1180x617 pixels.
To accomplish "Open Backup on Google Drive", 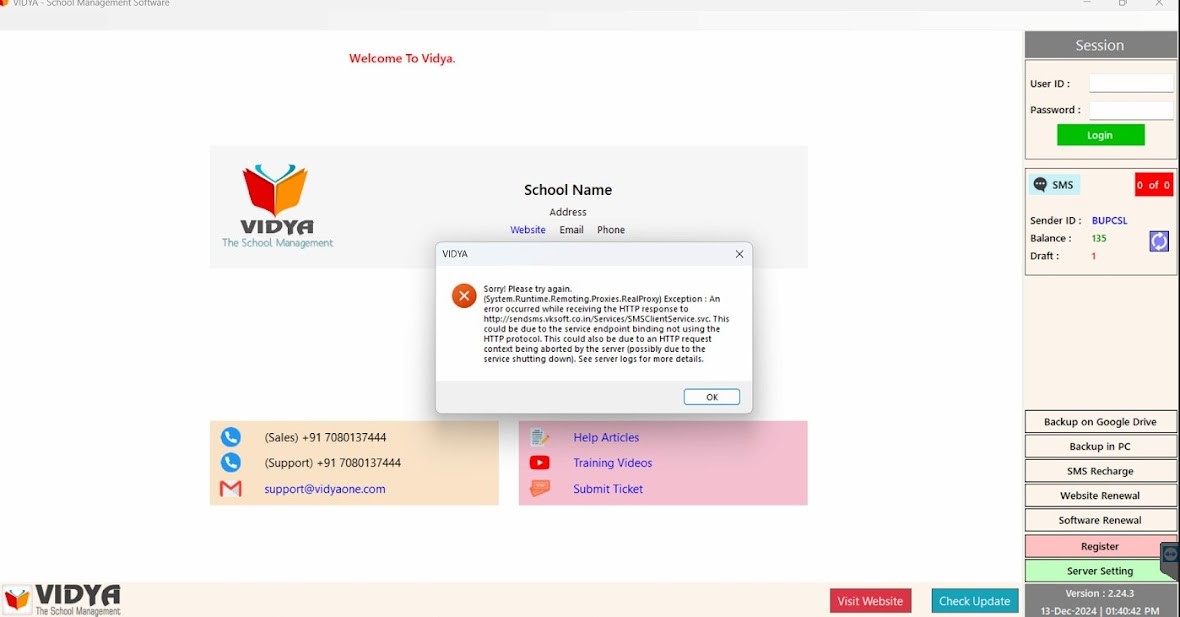I will coord(1100,422).
